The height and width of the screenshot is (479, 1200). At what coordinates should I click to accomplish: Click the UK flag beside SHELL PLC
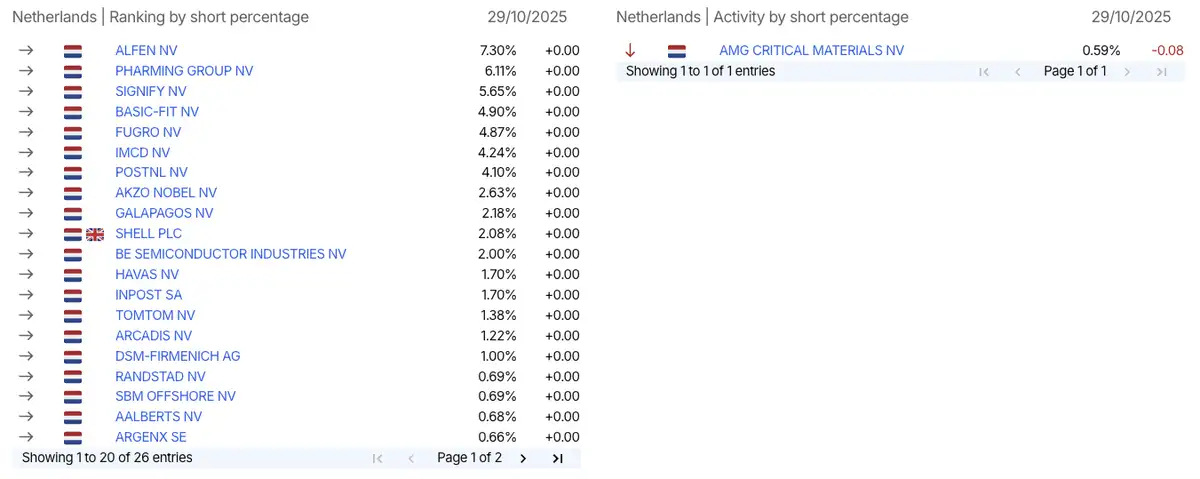point(95,234)
